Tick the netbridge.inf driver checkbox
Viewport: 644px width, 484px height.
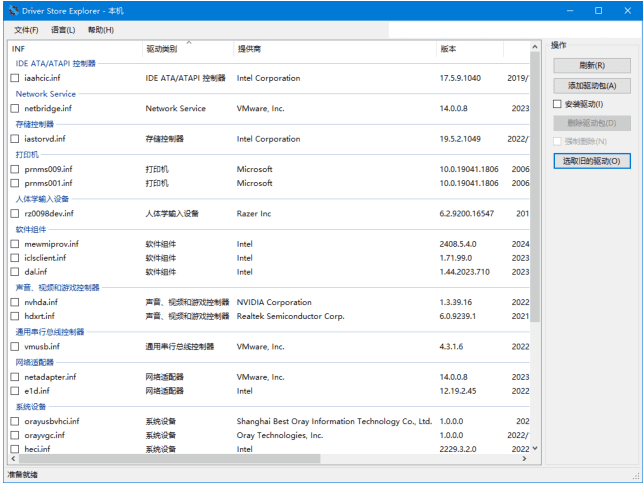coord(15,108)
